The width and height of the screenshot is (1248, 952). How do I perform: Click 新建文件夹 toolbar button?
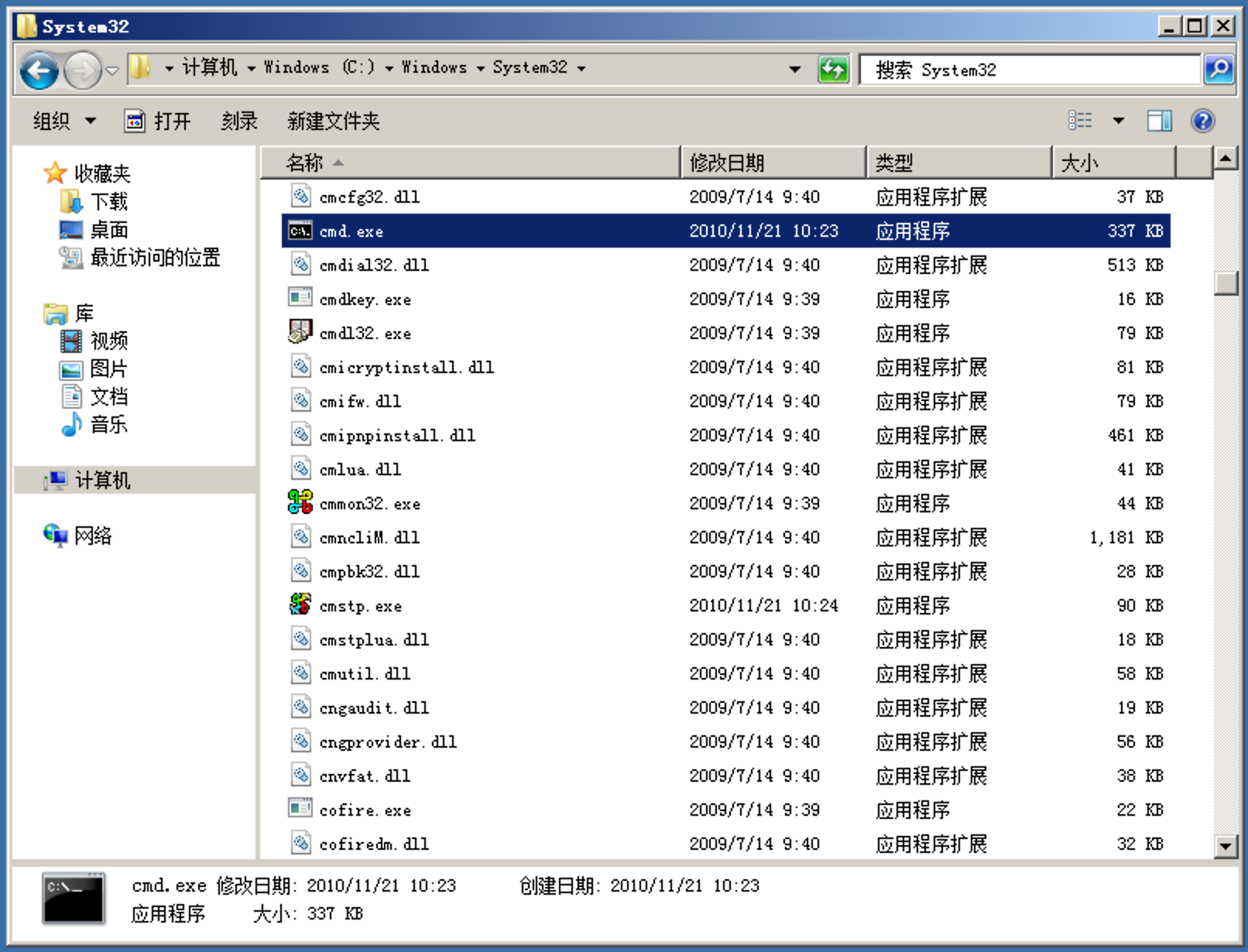click(x=334, y=121)
